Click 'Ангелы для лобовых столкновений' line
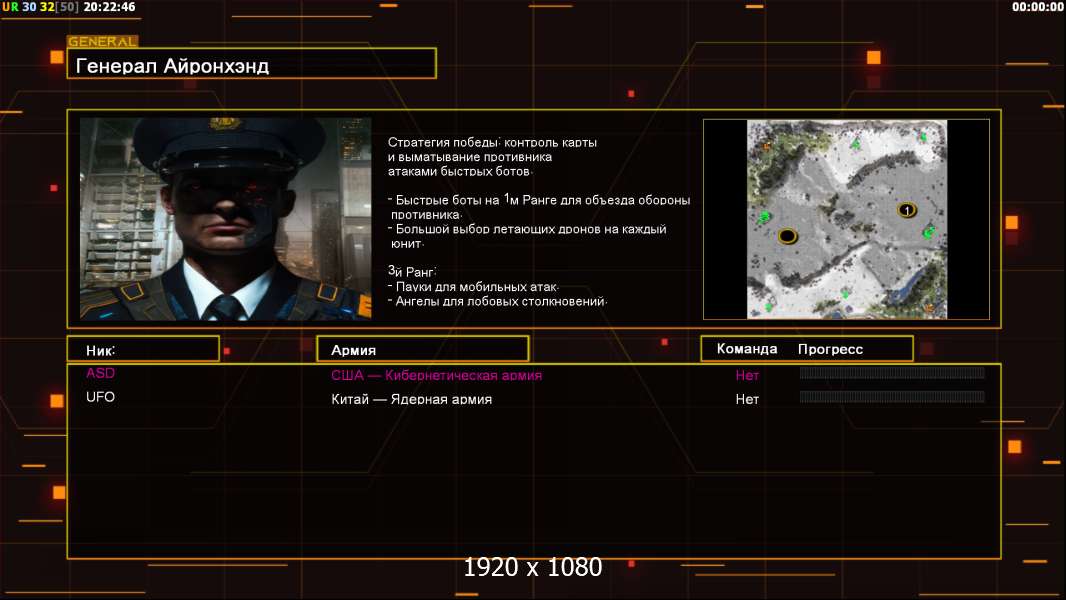This screenshot has height=600, width=1066. (x=498, y=301)
